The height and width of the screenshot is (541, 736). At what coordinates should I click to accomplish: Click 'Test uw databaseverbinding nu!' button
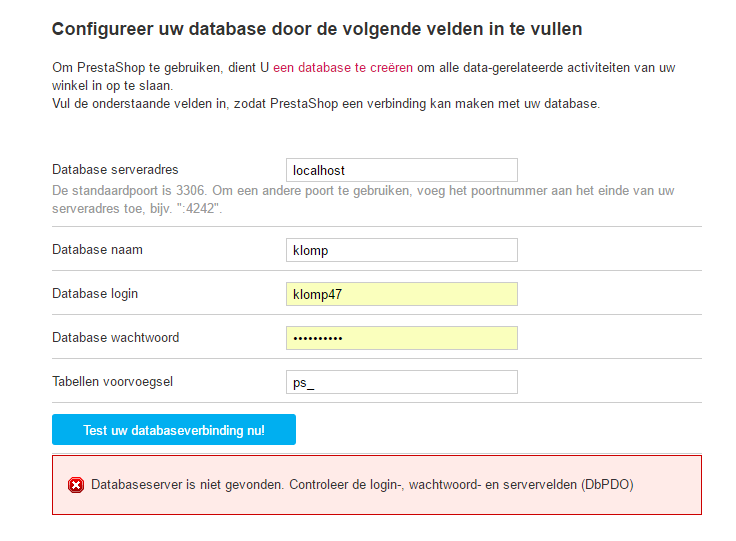click(174, 429)
